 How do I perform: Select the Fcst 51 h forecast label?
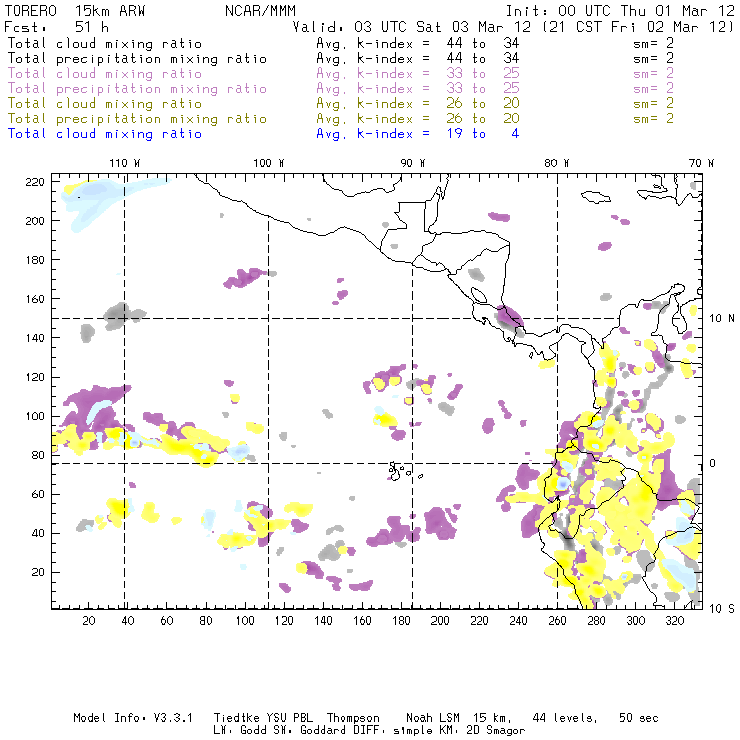(47, 27)
